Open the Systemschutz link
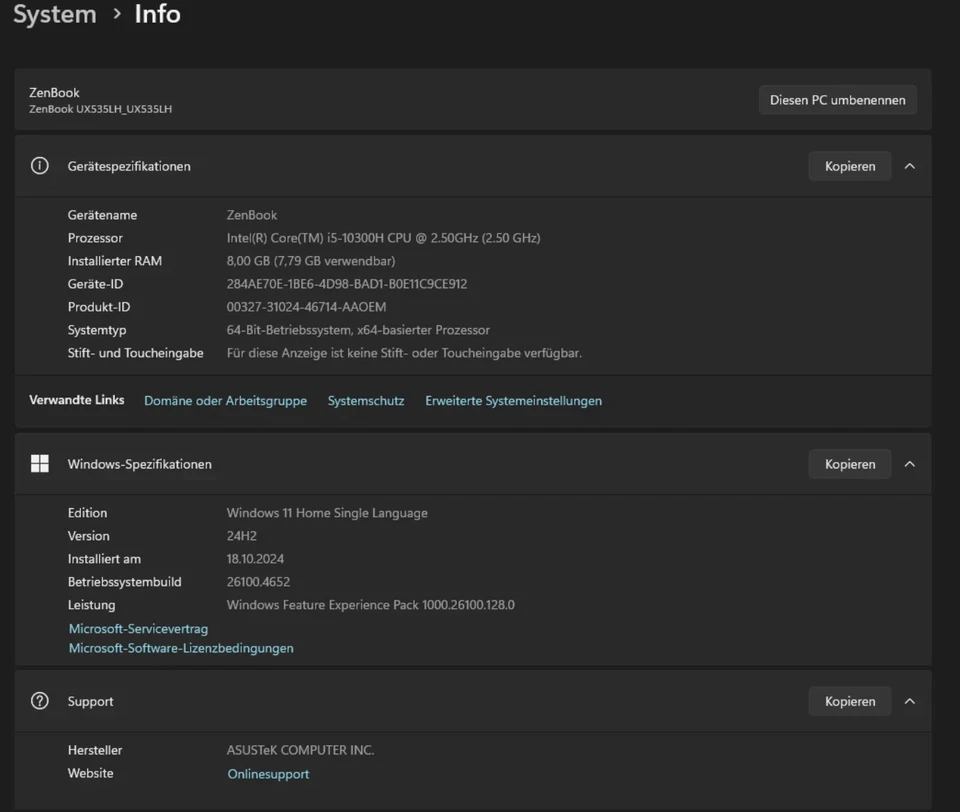The image size is (960, 812). [366, 401]
